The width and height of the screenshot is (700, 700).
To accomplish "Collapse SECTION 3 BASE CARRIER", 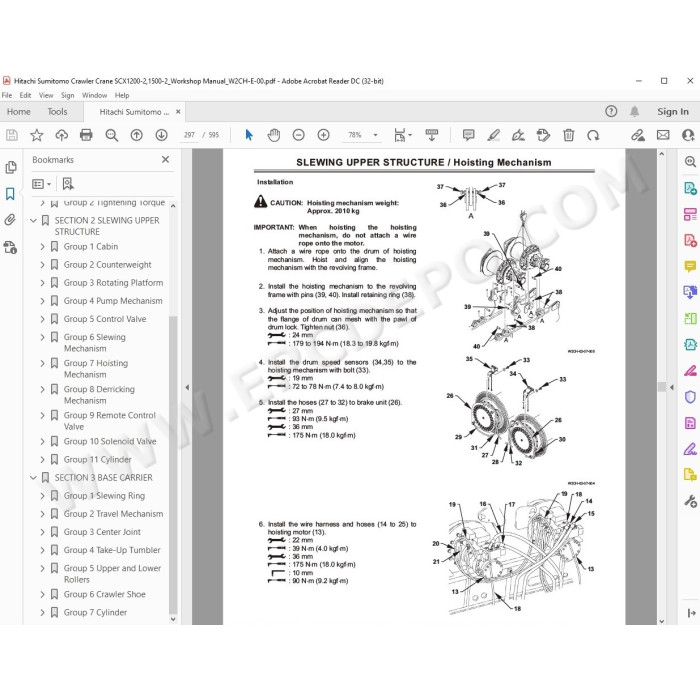I will click(33, 478).
